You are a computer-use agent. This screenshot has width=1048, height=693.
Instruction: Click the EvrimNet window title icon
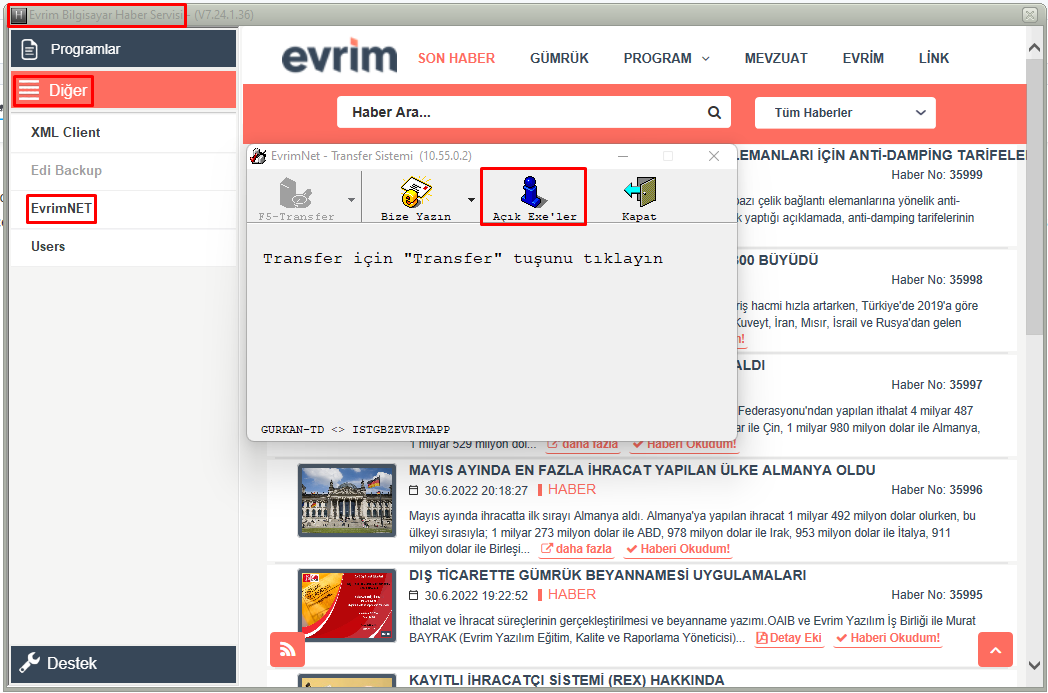(x=258, y=156)
